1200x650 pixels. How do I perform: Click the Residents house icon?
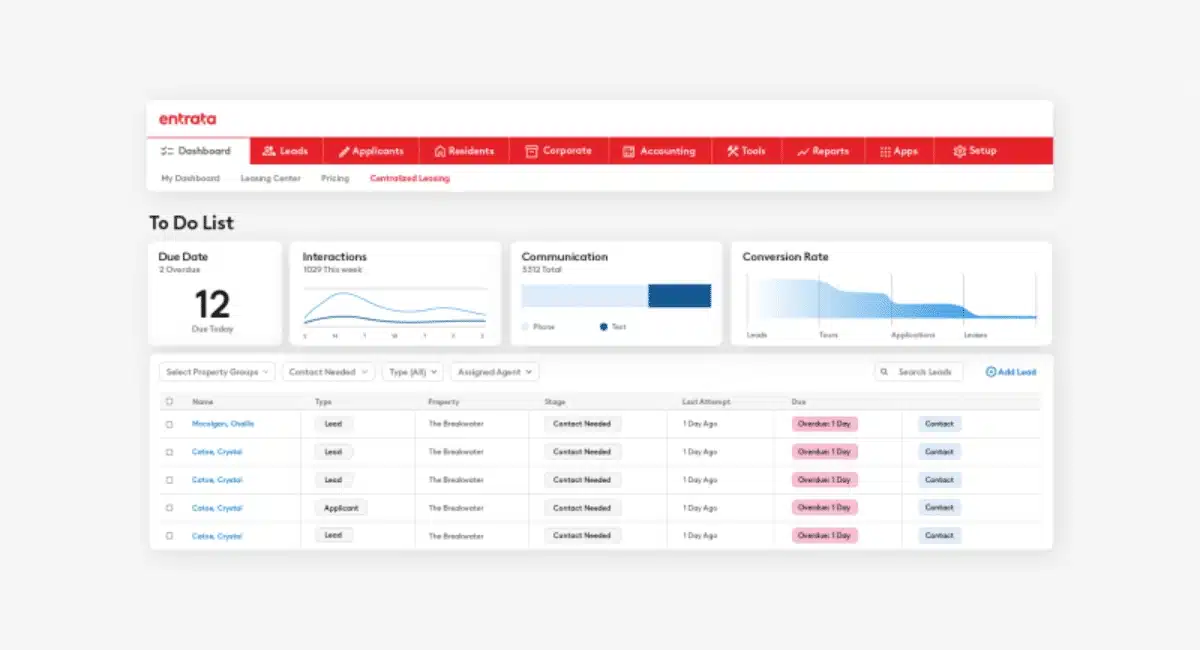pyautogui.click(x=440, y=151)
